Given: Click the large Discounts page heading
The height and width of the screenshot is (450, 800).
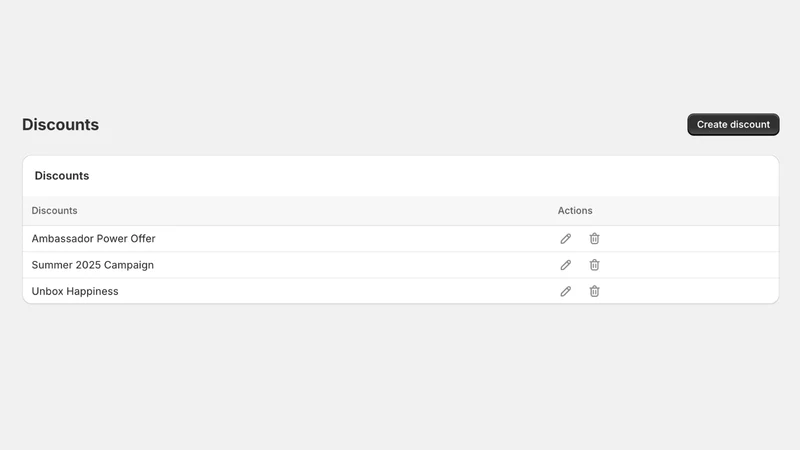Looking at the screenshot, I should click(x=60, y=124).
